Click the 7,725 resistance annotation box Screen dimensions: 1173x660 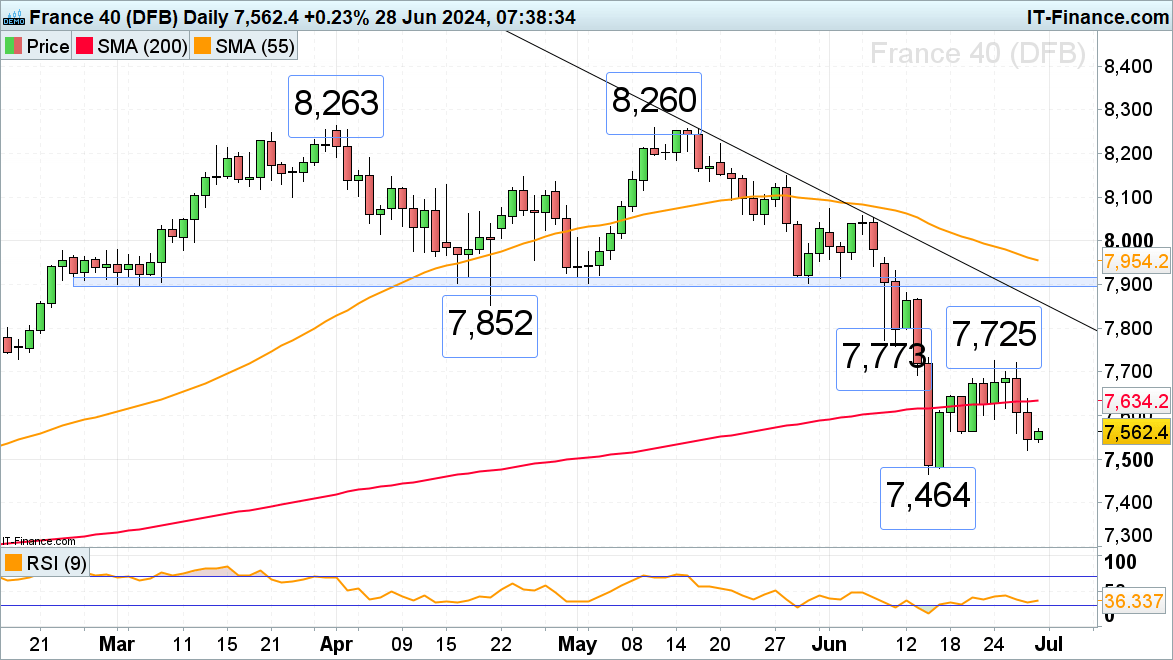[994, 333]
